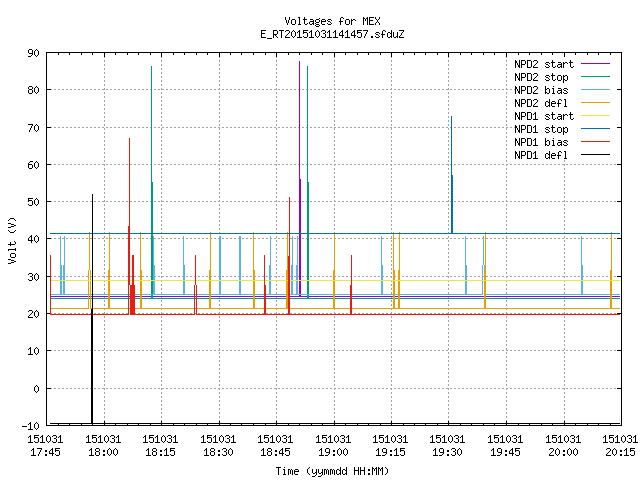This screenshot has height=480, width=640.
Task: Click the x-axis tick label 19:45
Action: pos(506,452)
